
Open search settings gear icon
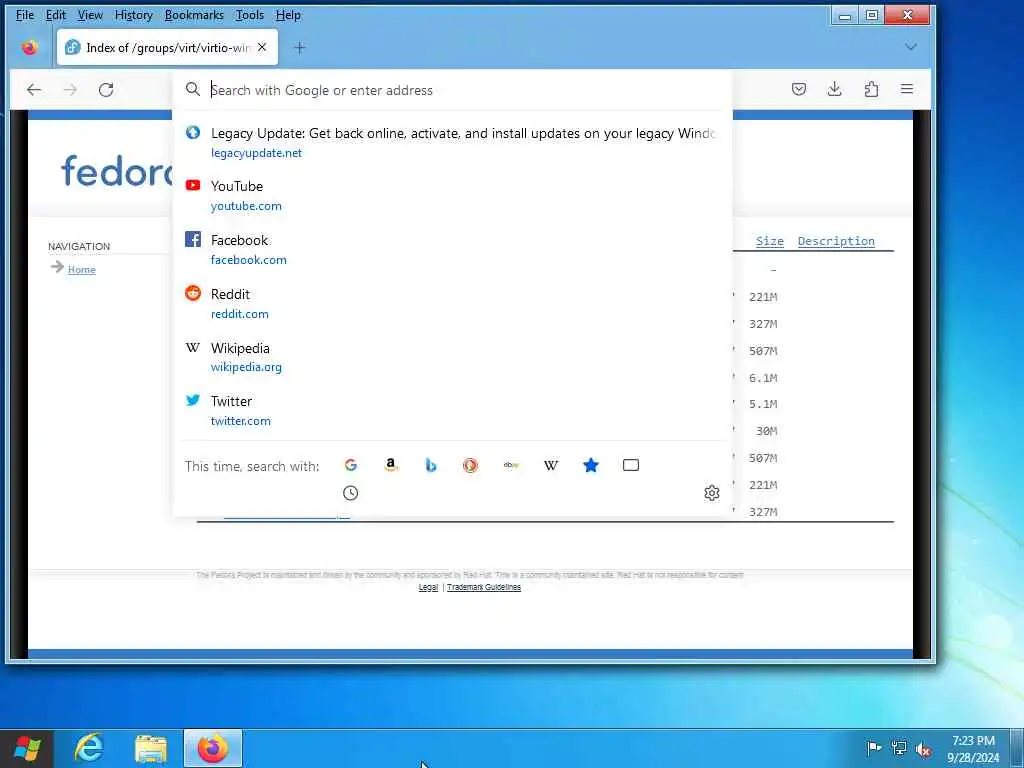(712, 493)
